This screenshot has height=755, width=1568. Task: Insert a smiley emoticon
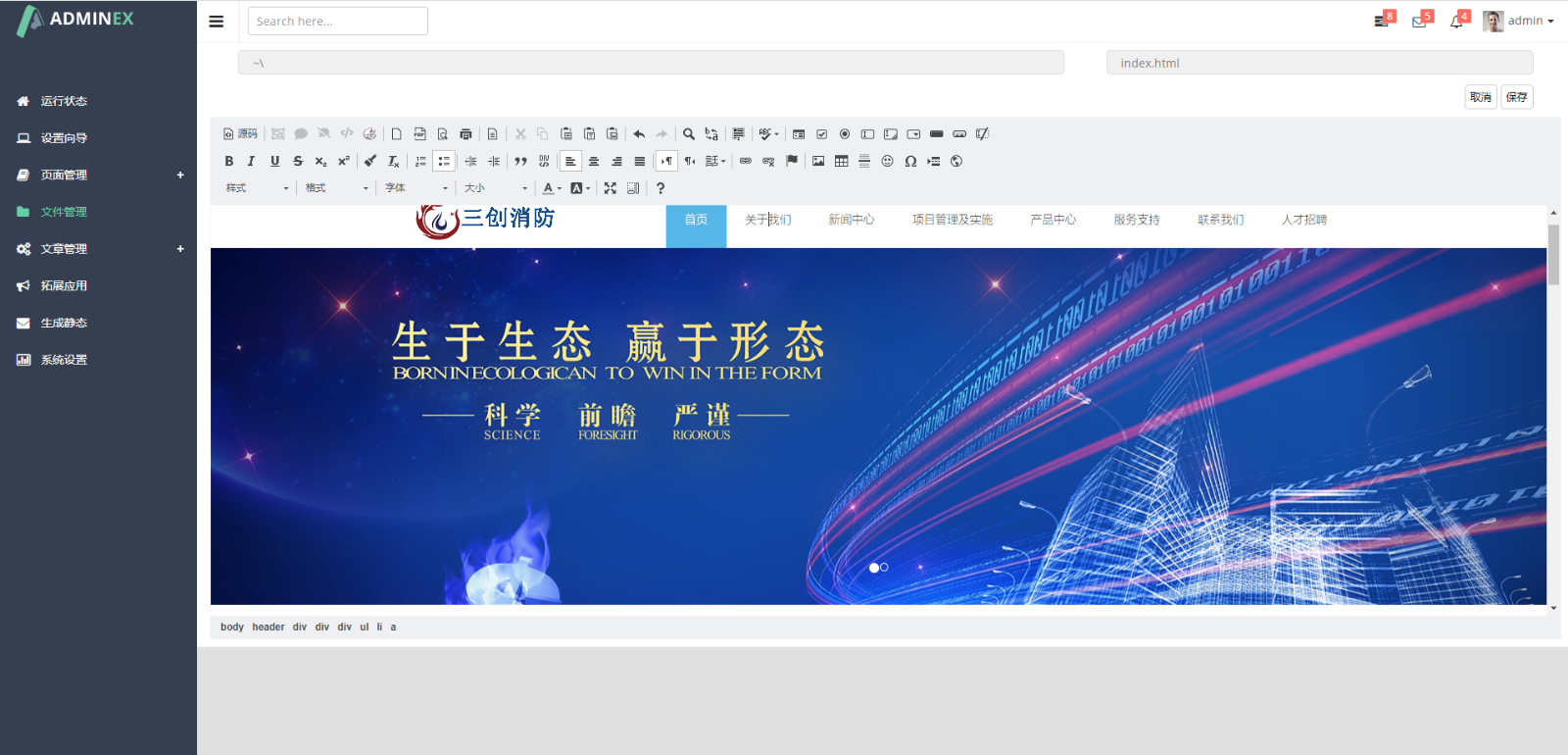tap(887, 161)
